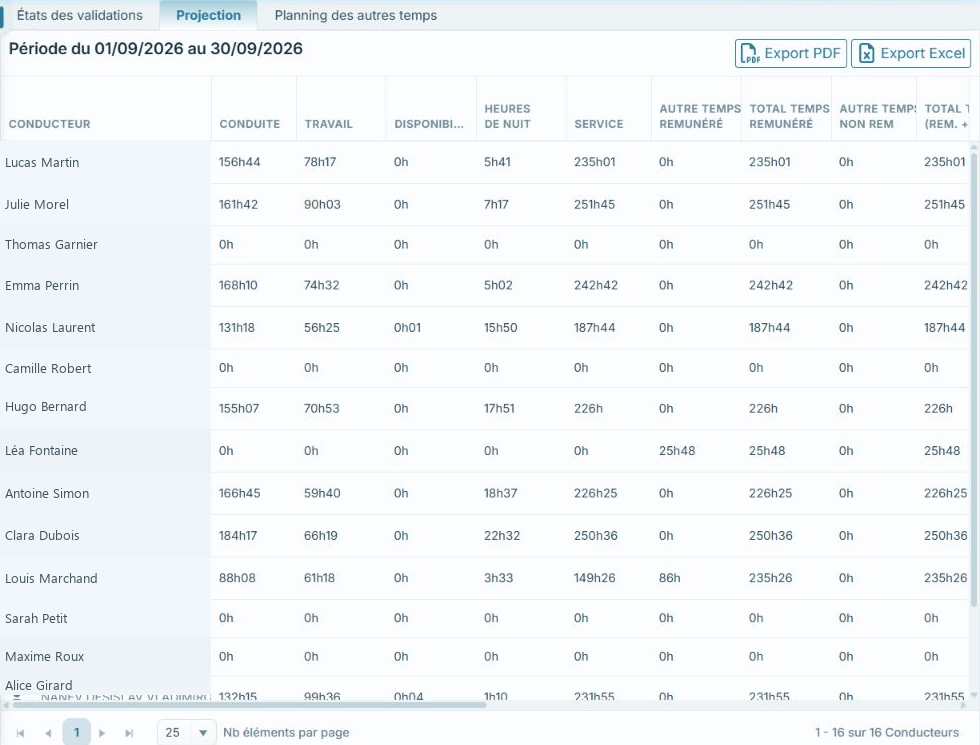Click Emma Perrin's night hours 5h02
This screenshot has height=745, width=980.
tap(498, 285)
